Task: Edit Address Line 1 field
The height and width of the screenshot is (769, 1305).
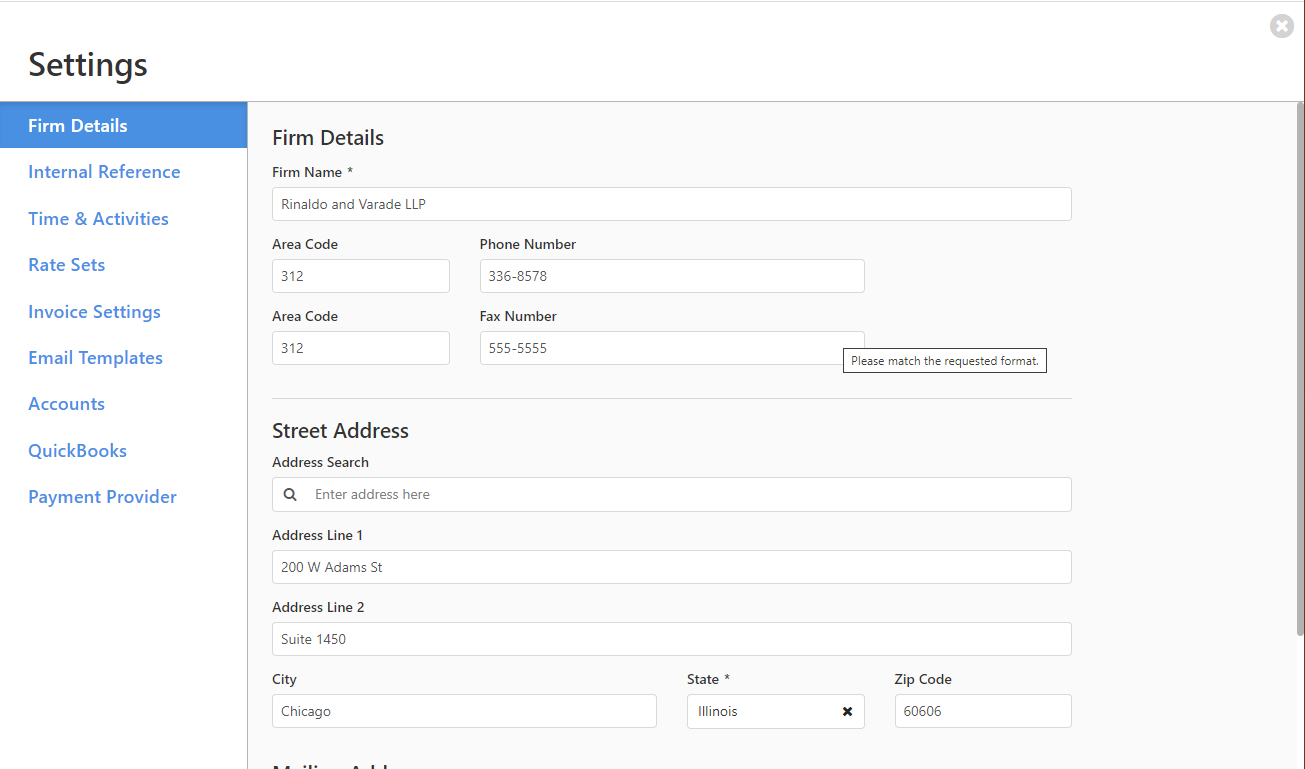Action: click(x=671, y=567)
